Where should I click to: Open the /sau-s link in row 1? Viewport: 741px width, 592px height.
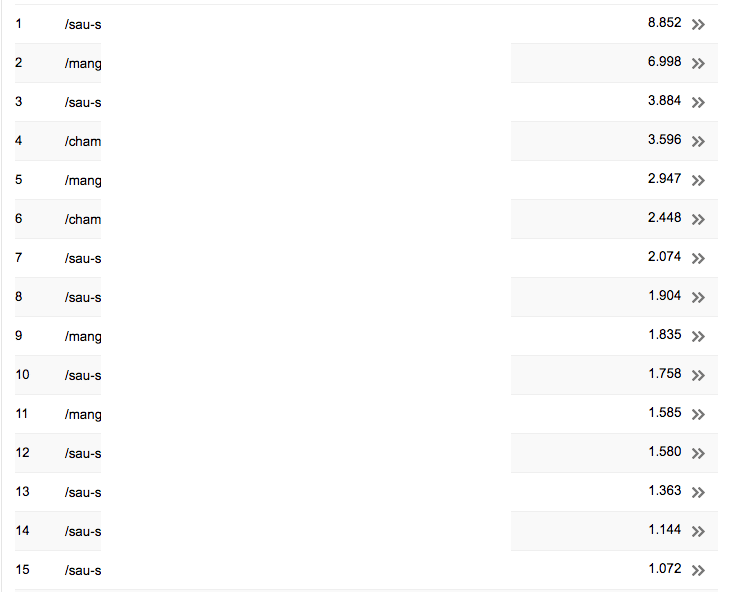point(83,24)
